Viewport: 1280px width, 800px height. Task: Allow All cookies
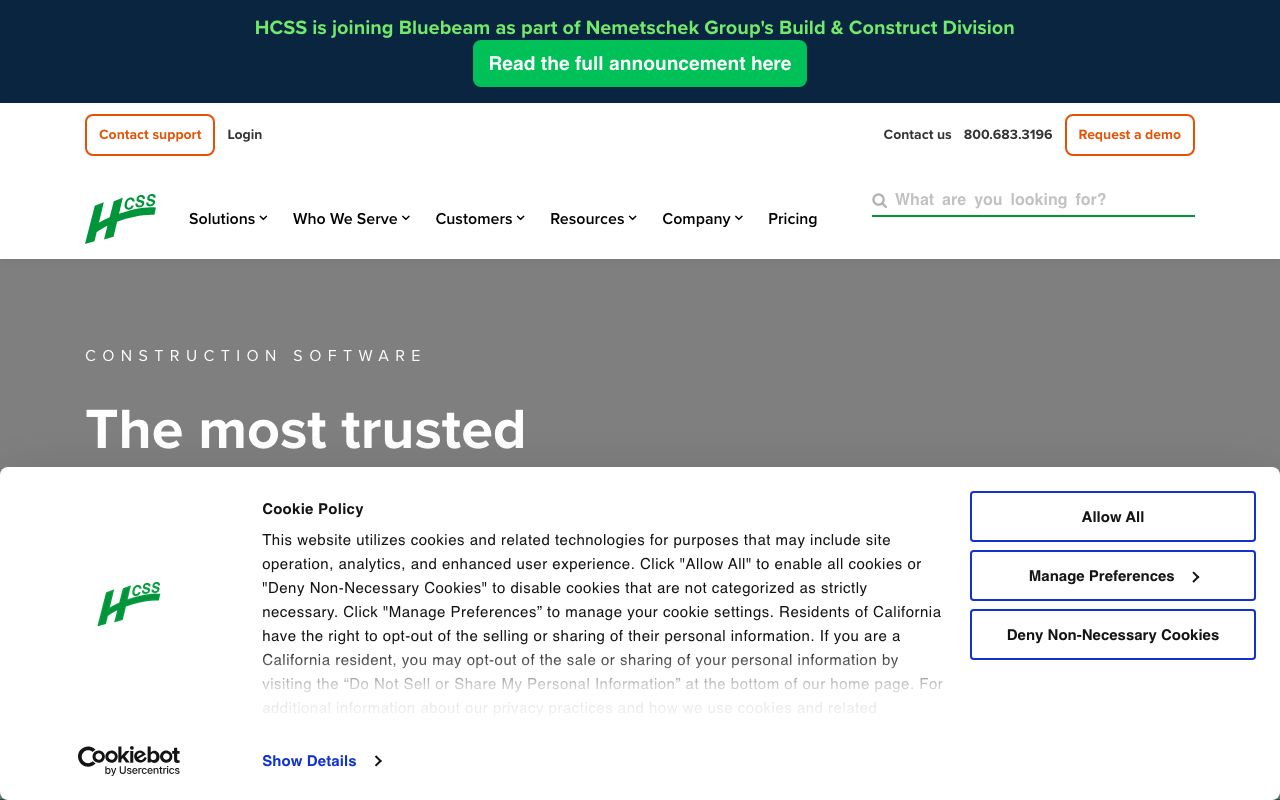click(x=1113, y=517)
